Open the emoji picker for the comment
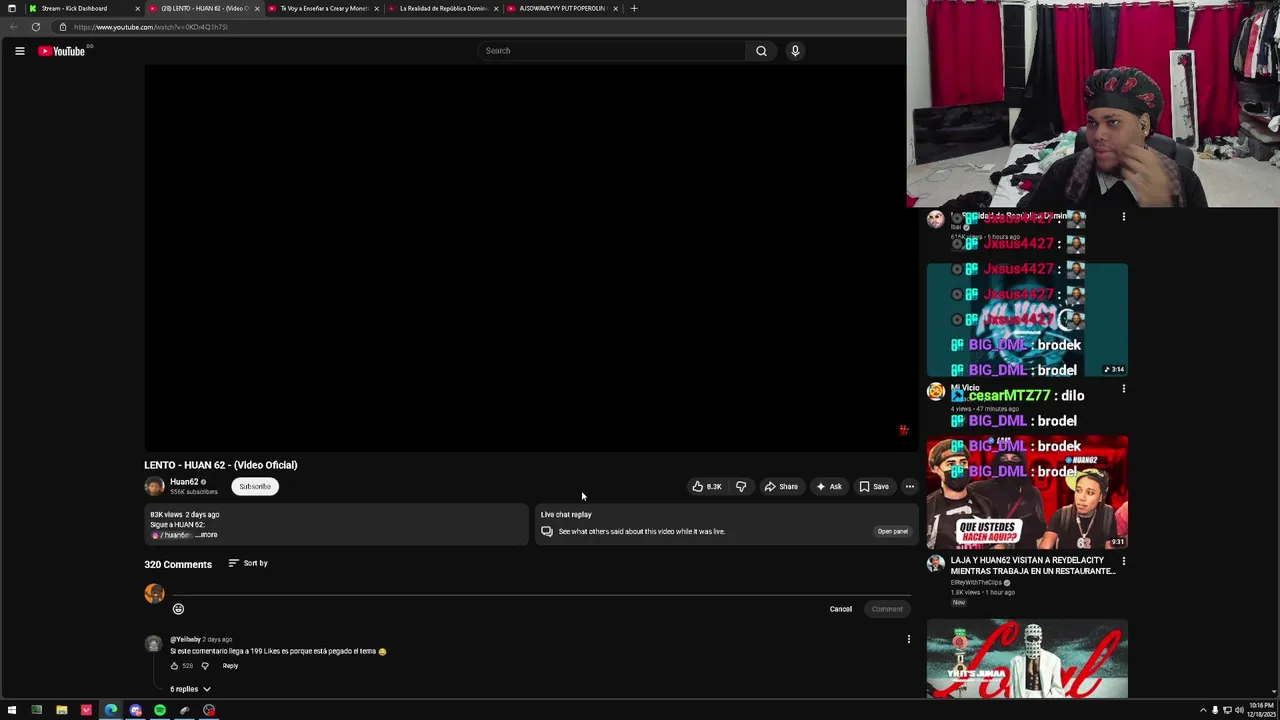The height and width of the screenshot is (720, 1280). (x=178, y=609)
